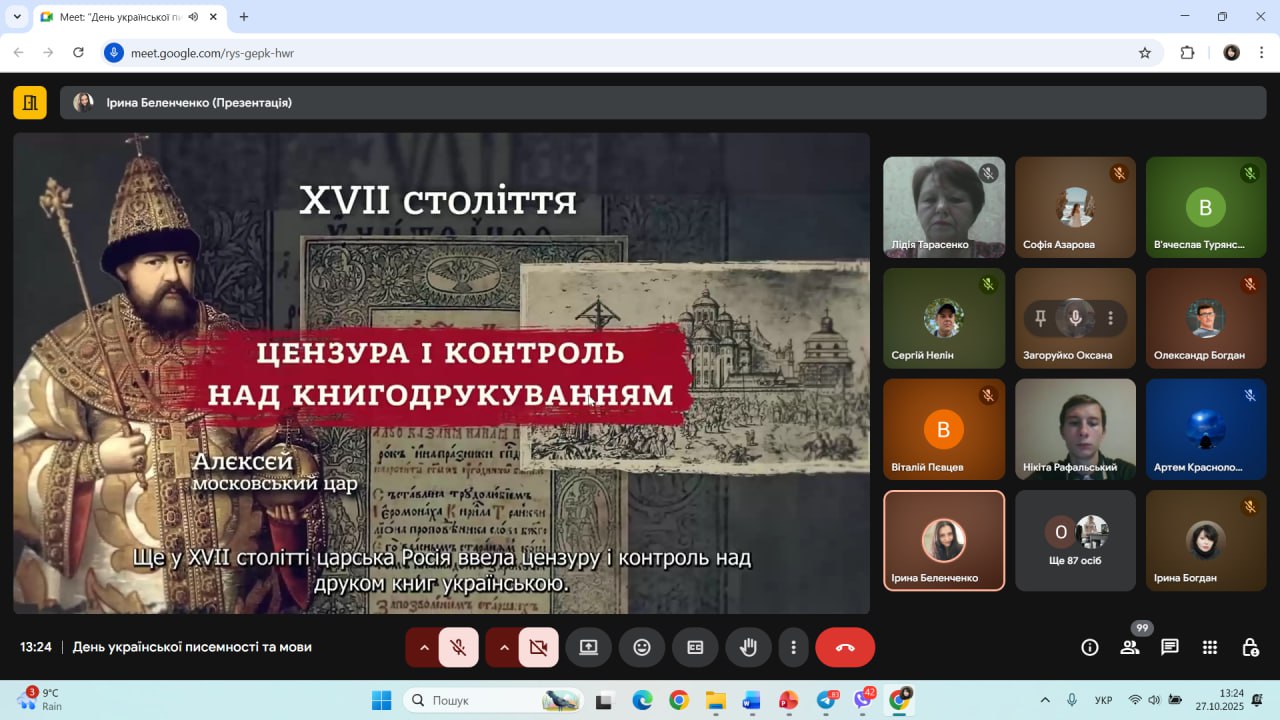Click the share screen (present now) button
Image resolution: width=1280 pixels, height=720 pixels.
coord(588,647)
